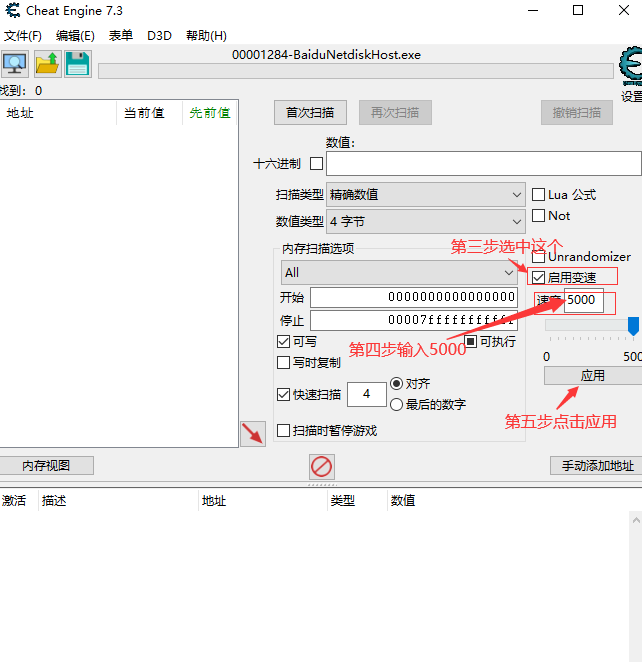Image resolution: width=642 pixels, height=662 pixels.
Task: Enable 扫描时暂停游戏 checkbox
Action: [284, 431]
